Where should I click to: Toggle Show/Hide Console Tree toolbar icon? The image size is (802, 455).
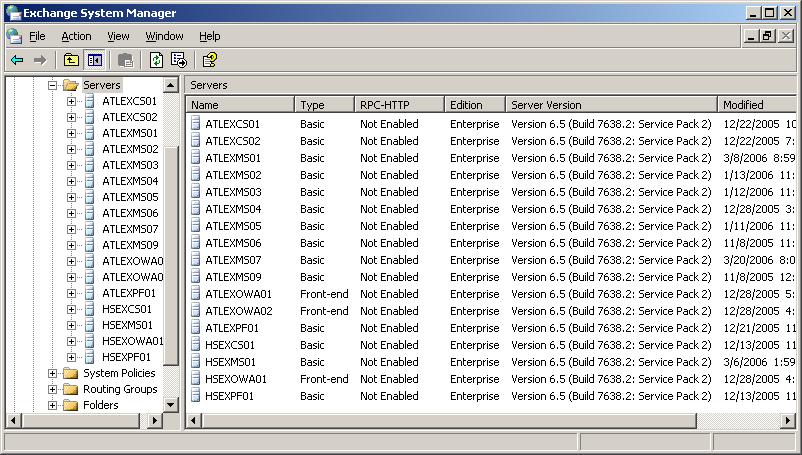95,60
